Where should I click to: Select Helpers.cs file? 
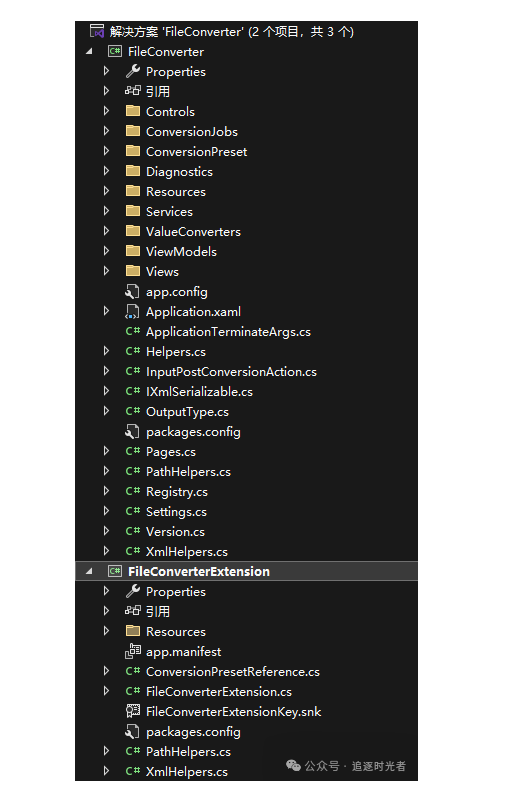click(175, 352)
